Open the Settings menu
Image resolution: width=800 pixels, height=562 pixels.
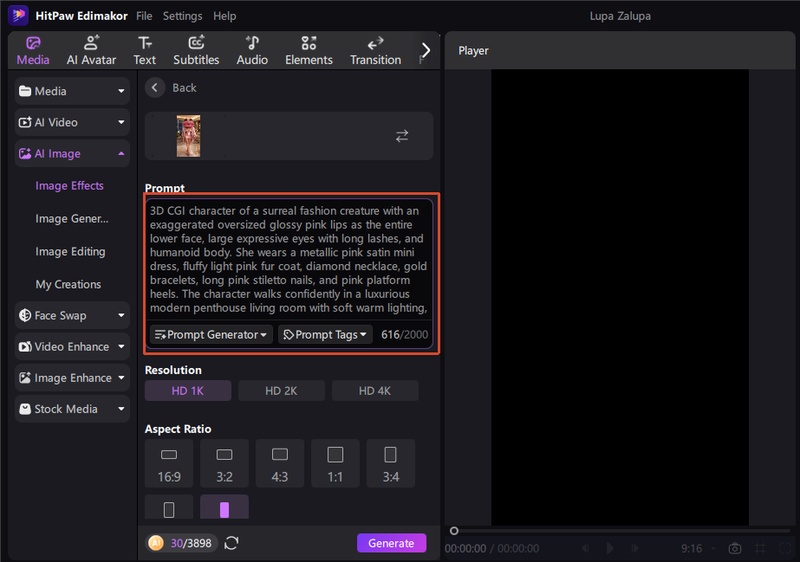click(x=182, y=16)
